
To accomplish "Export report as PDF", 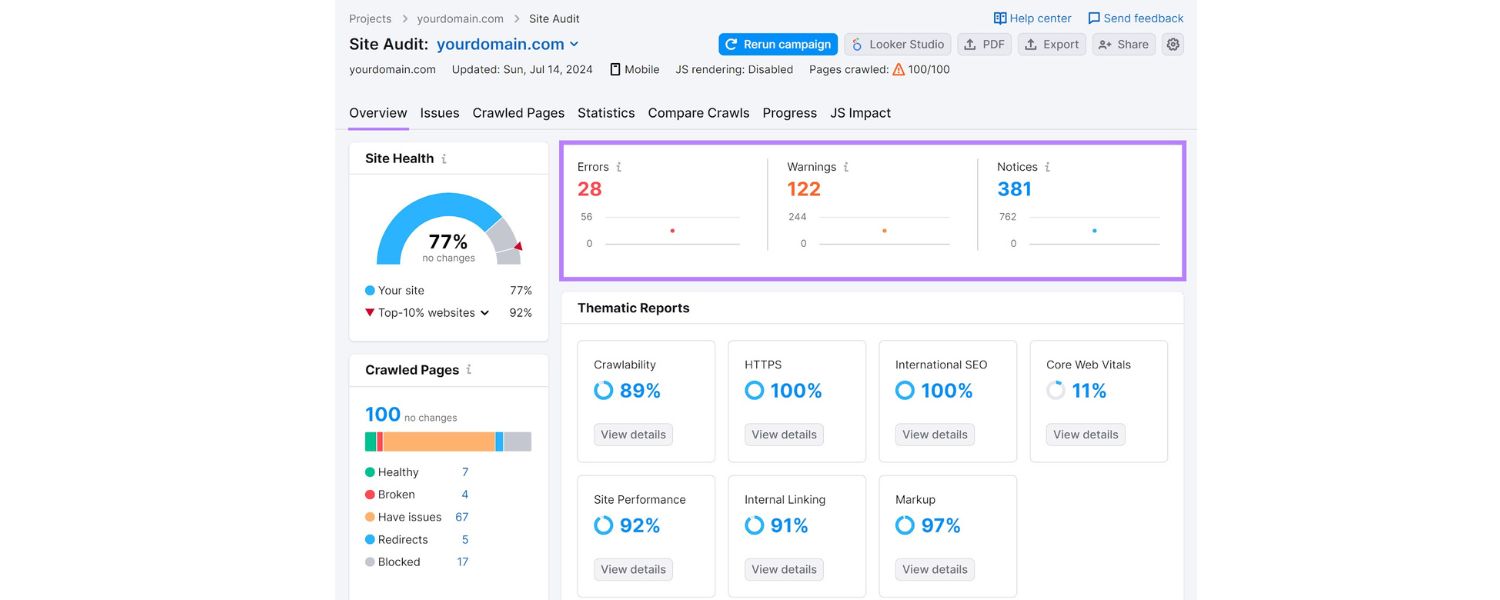I will [984, 44].
